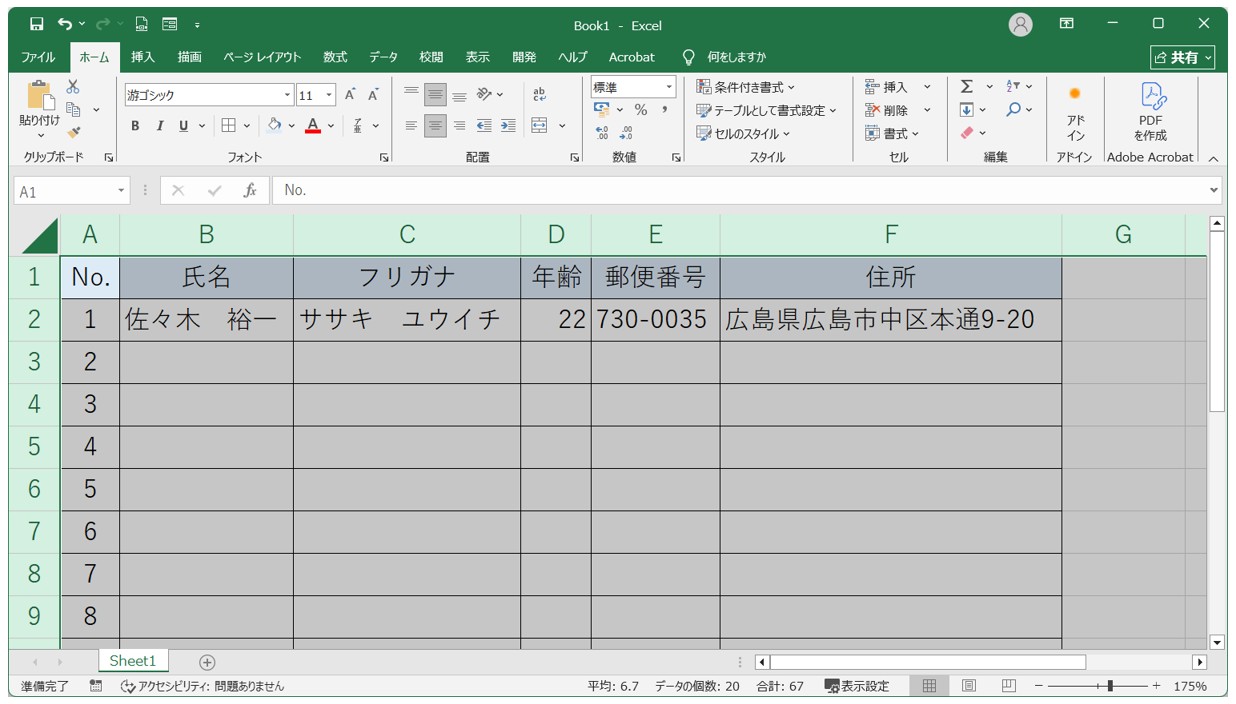Click the Clear eraser icon
1236x704 pixels.
967,133
